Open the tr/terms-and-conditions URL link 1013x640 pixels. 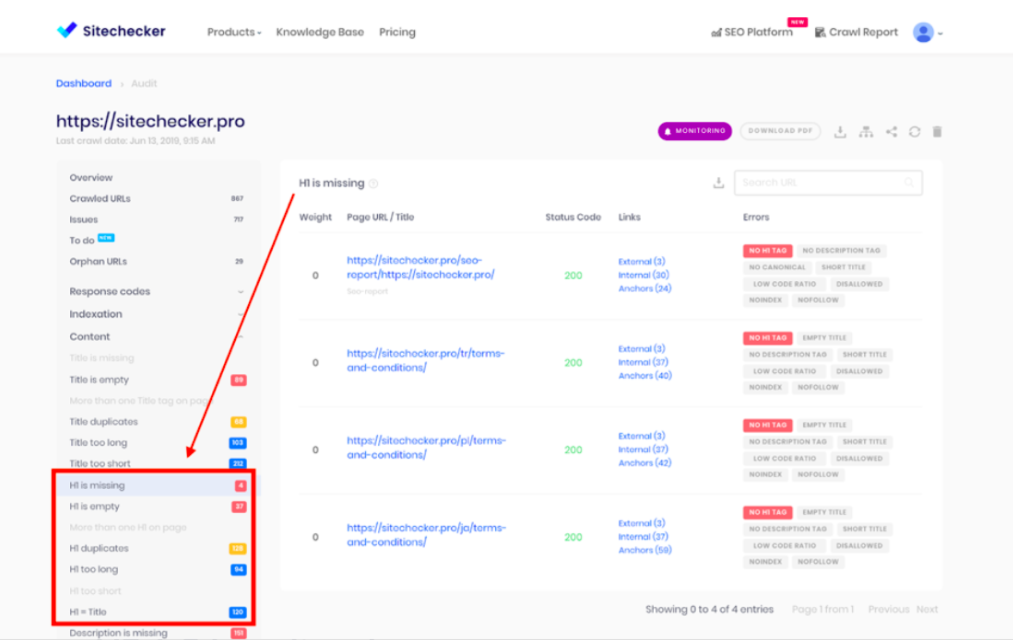point(425,360)
